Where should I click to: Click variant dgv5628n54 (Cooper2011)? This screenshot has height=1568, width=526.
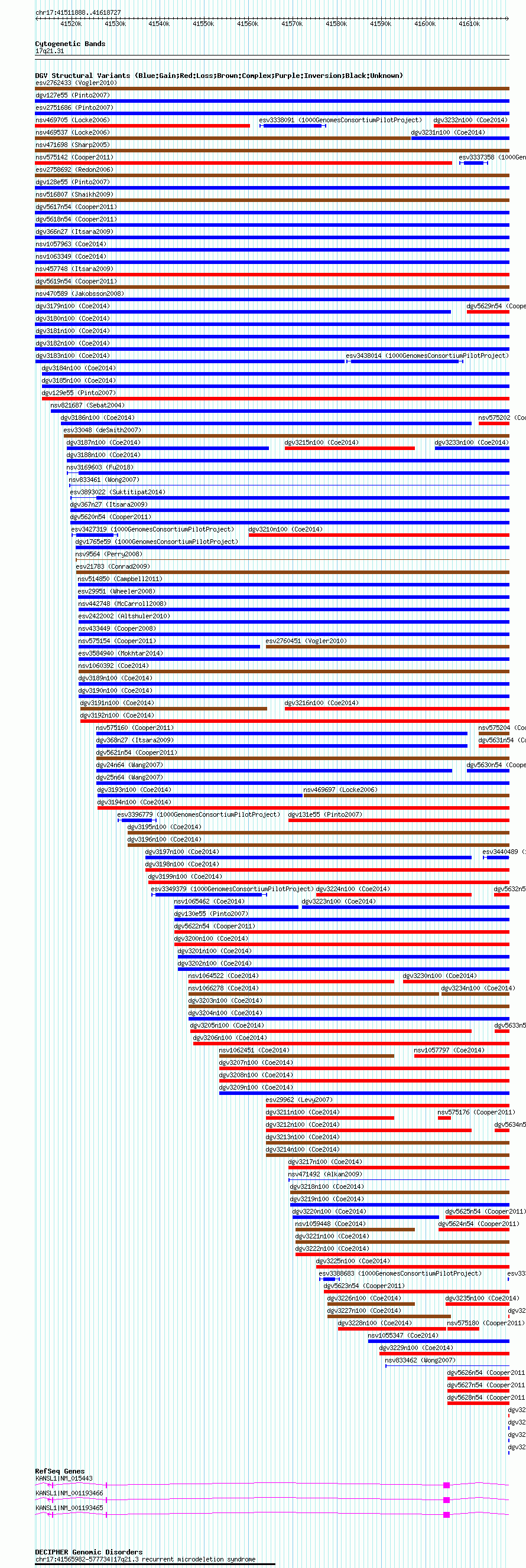click(486, 1397)
